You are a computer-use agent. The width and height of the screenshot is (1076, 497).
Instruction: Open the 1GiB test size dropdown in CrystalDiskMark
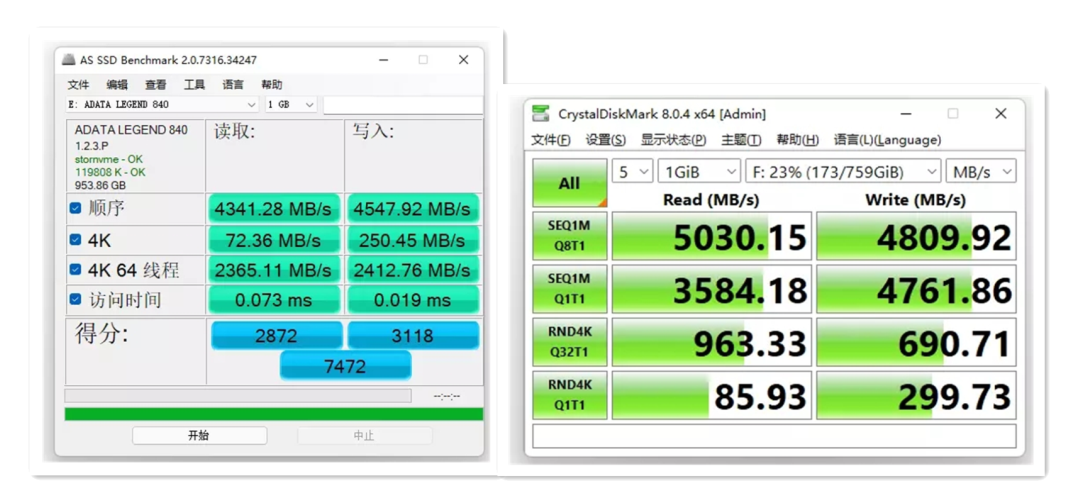pyautogui.click(x=699, y=172)
